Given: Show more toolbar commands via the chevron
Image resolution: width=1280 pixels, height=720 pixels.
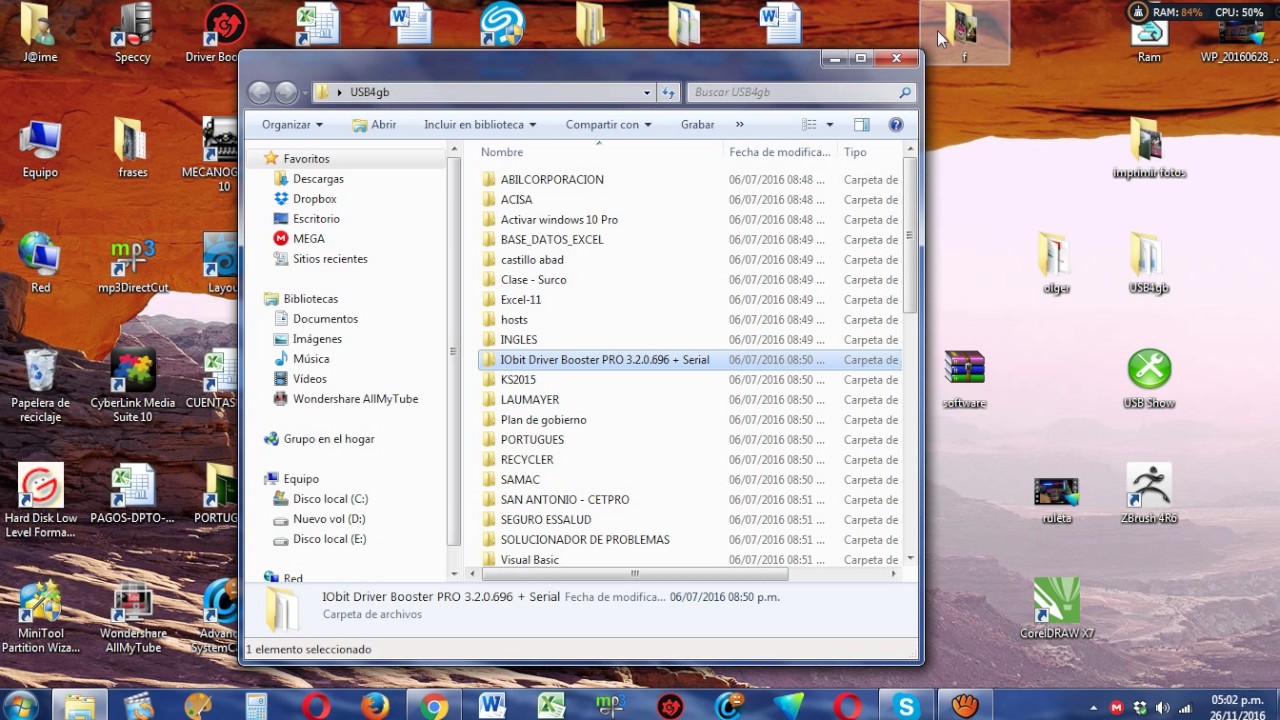Looking at the screenshot, I should click(740, 125).
